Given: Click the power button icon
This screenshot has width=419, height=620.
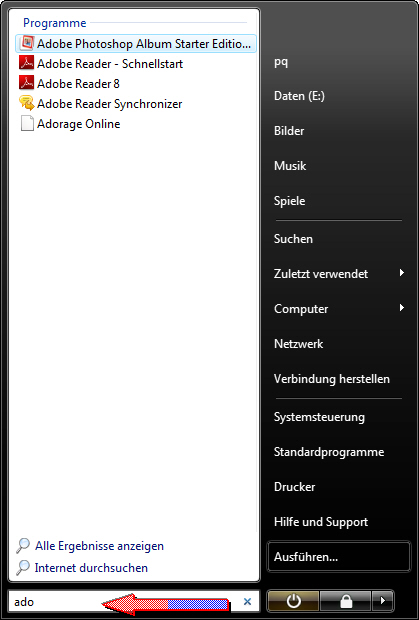Looking at the screenshot, I should pos(293,601).
